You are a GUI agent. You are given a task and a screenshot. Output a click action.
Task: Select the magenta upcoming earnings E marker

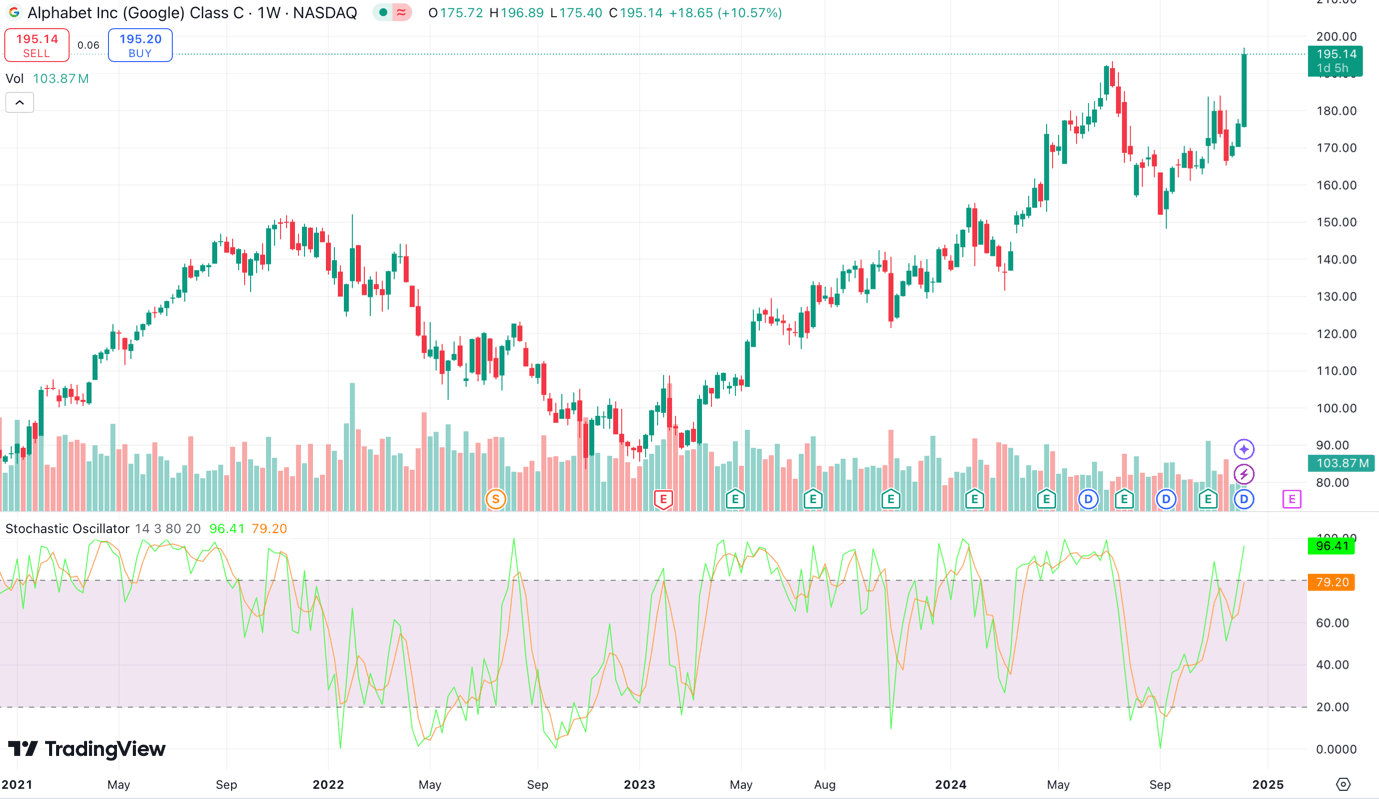tap(1290, 498)
